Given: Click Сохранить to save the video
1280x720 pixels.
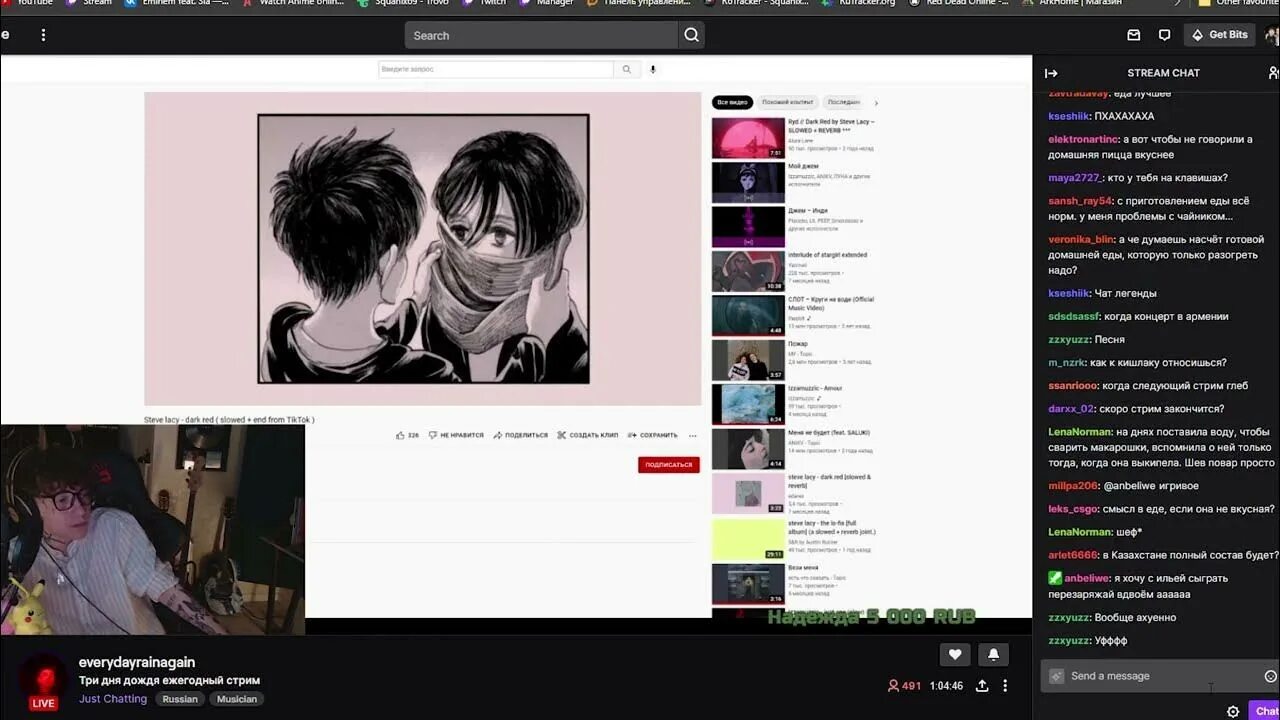Looking at the screenshot, I should (x=652, y=435).
